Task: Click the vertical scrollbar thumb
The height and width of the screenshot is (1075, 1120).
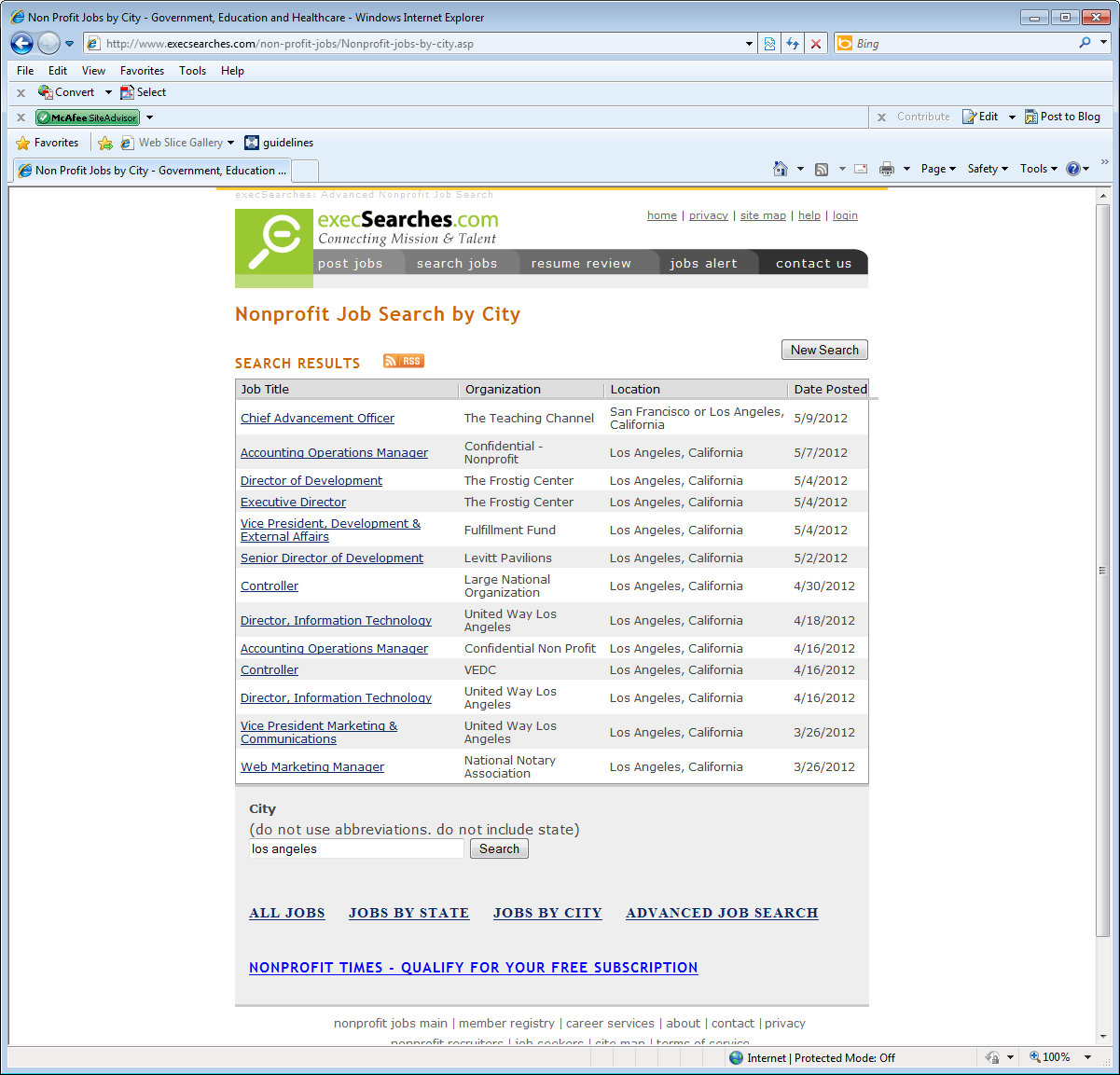Action: click(1103, 571)
